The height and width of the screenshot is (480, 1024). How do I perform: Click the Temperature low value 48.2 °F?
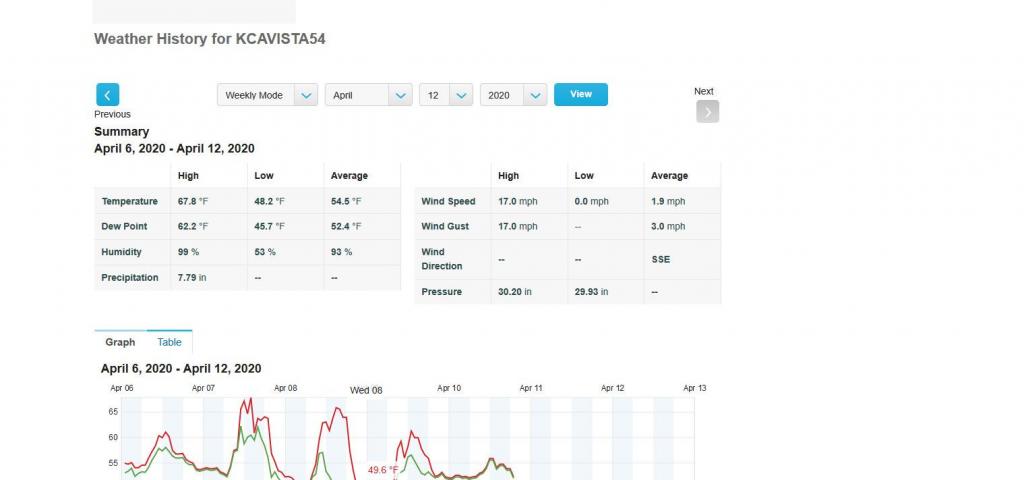(x=269, y=201)
